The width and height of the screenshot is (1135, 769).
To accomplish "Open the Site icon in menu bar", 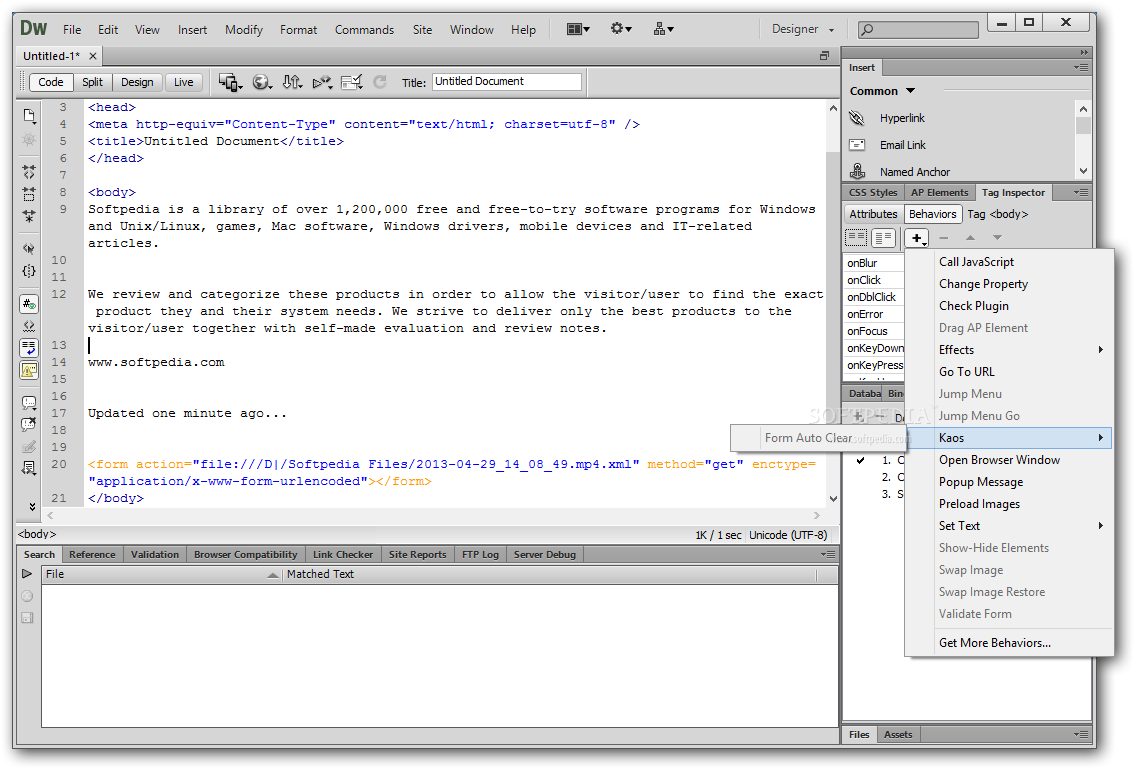I will [x=663, y=29].
